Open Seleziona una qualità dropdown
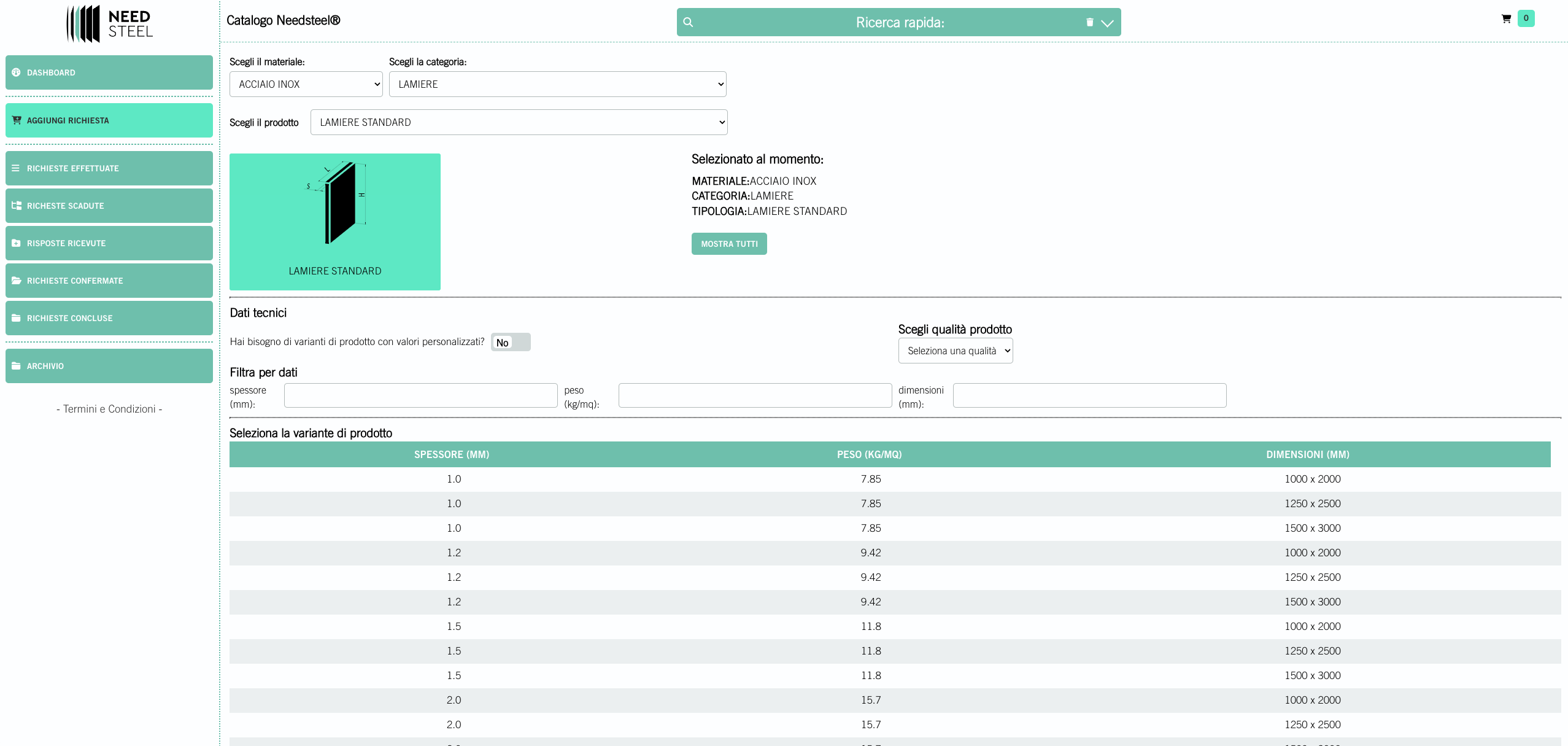Viewport: 1568px width, 746px height. click(x=956, y=351)
